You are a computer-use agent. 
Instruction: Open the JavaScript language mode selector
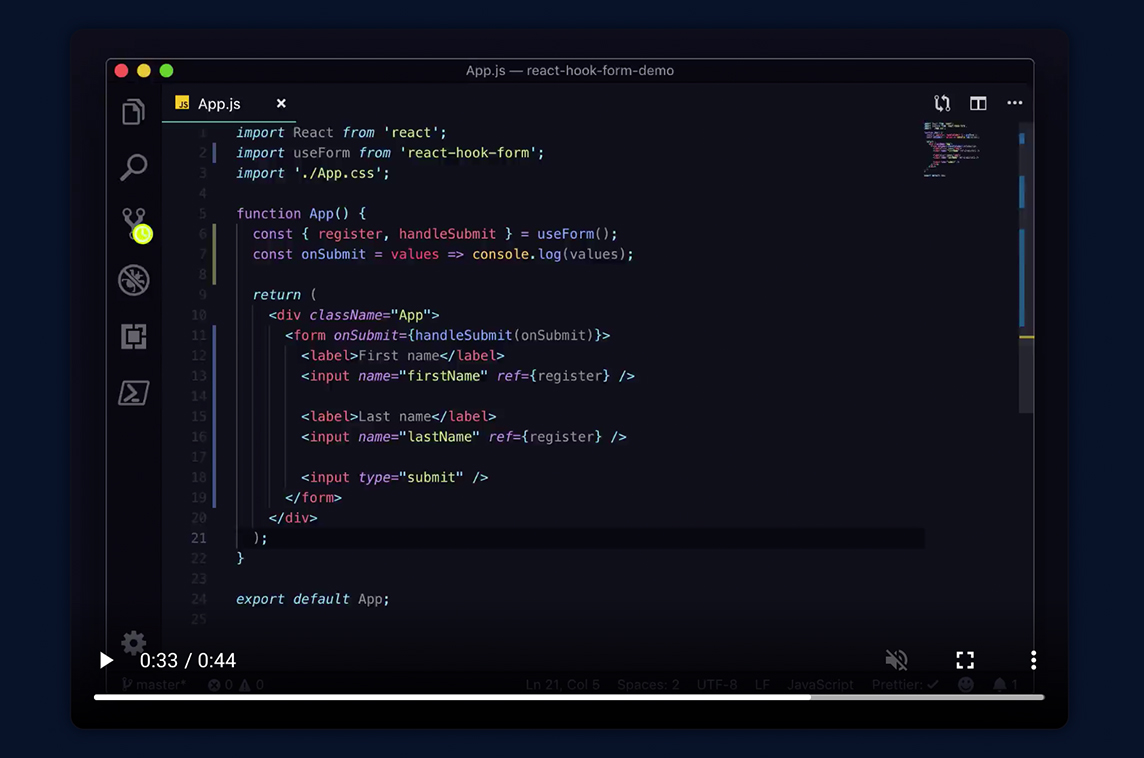pos(820,684)
